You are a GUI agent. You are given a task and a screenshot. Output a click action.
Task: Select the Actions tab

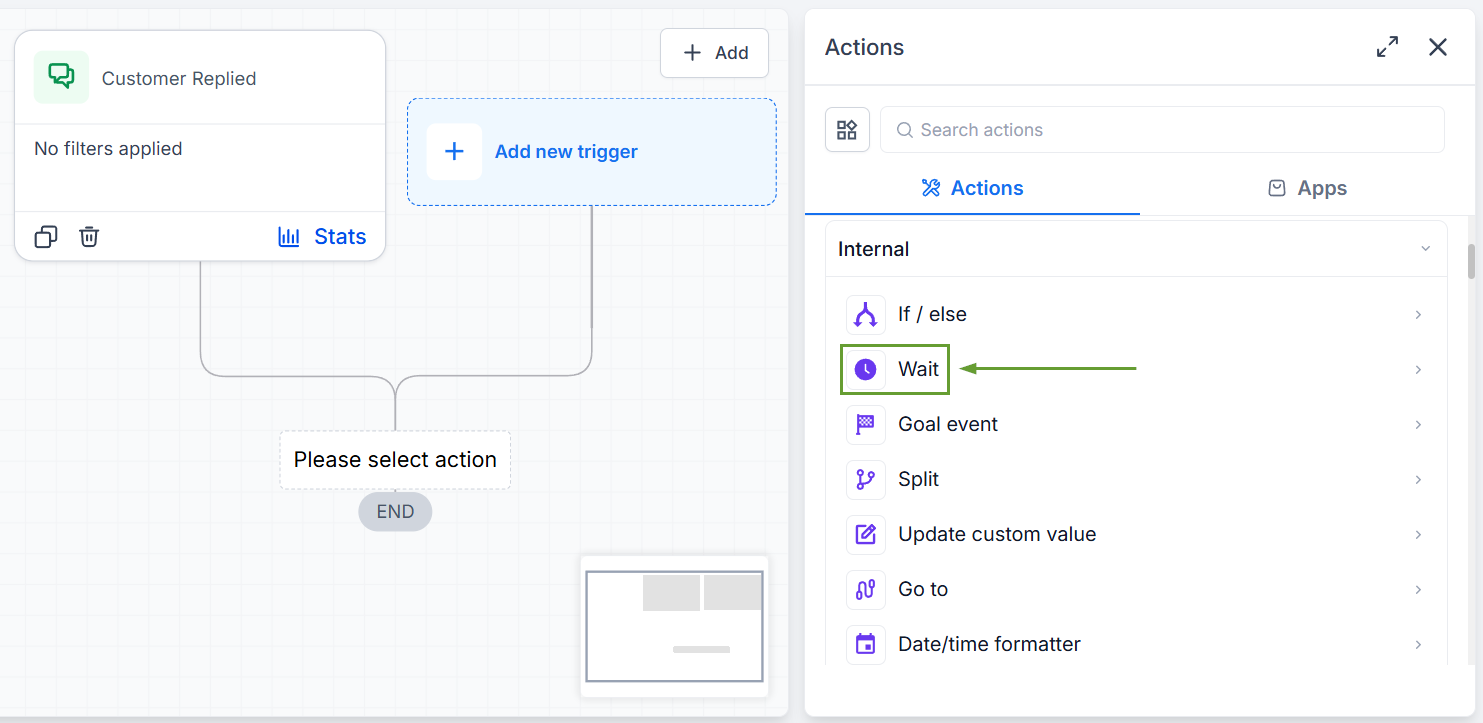click(x=972, y=188)
